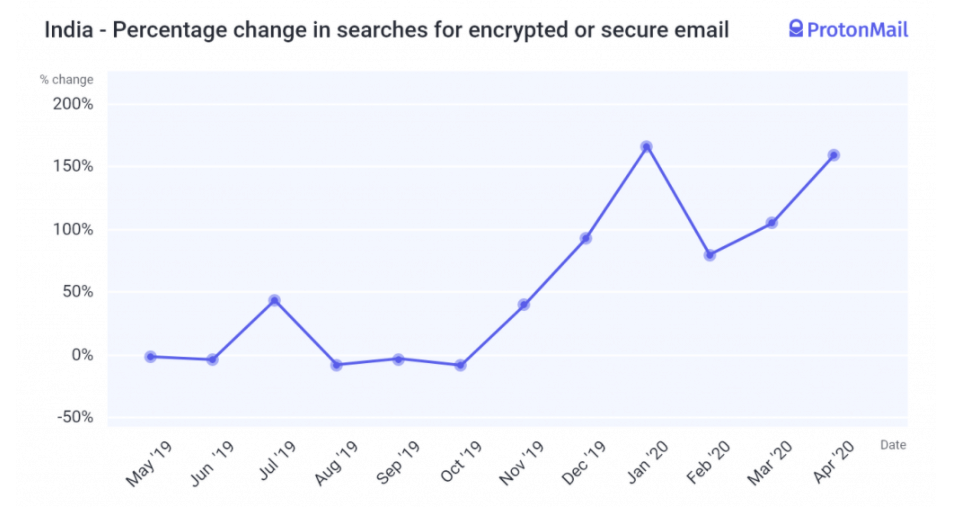964x530 pixels.
Task: Click the chart title about India searches
Action: 387,30
